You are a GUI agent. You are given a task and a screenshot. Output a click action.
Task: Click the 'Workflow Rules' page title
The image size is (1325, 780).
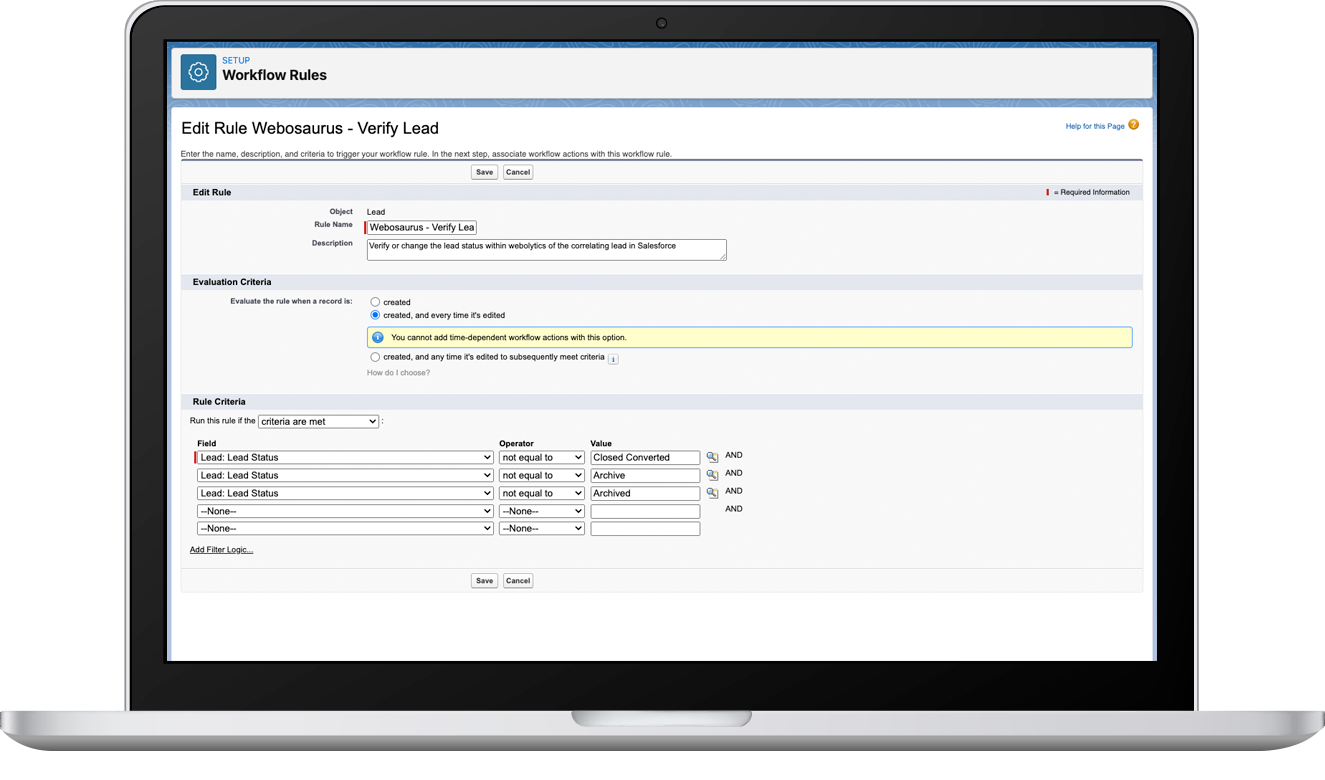pyautogui.click(x=274, y=75)
